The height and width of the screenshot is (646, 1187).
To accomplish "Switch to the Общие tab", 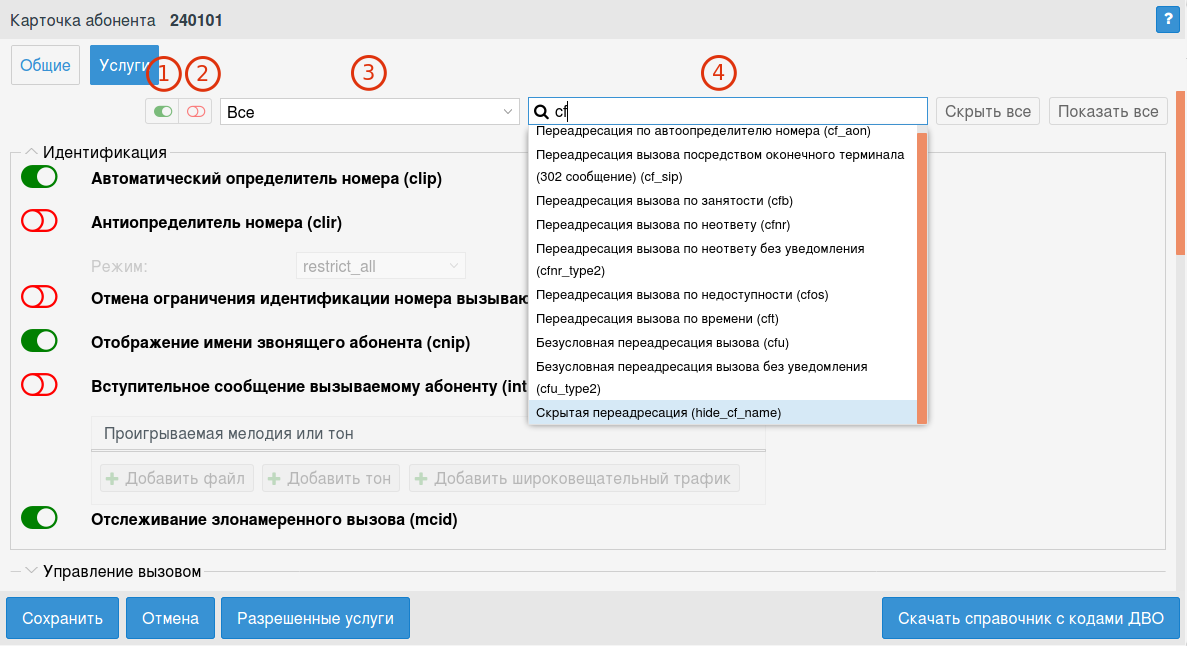I will (45, 66).
